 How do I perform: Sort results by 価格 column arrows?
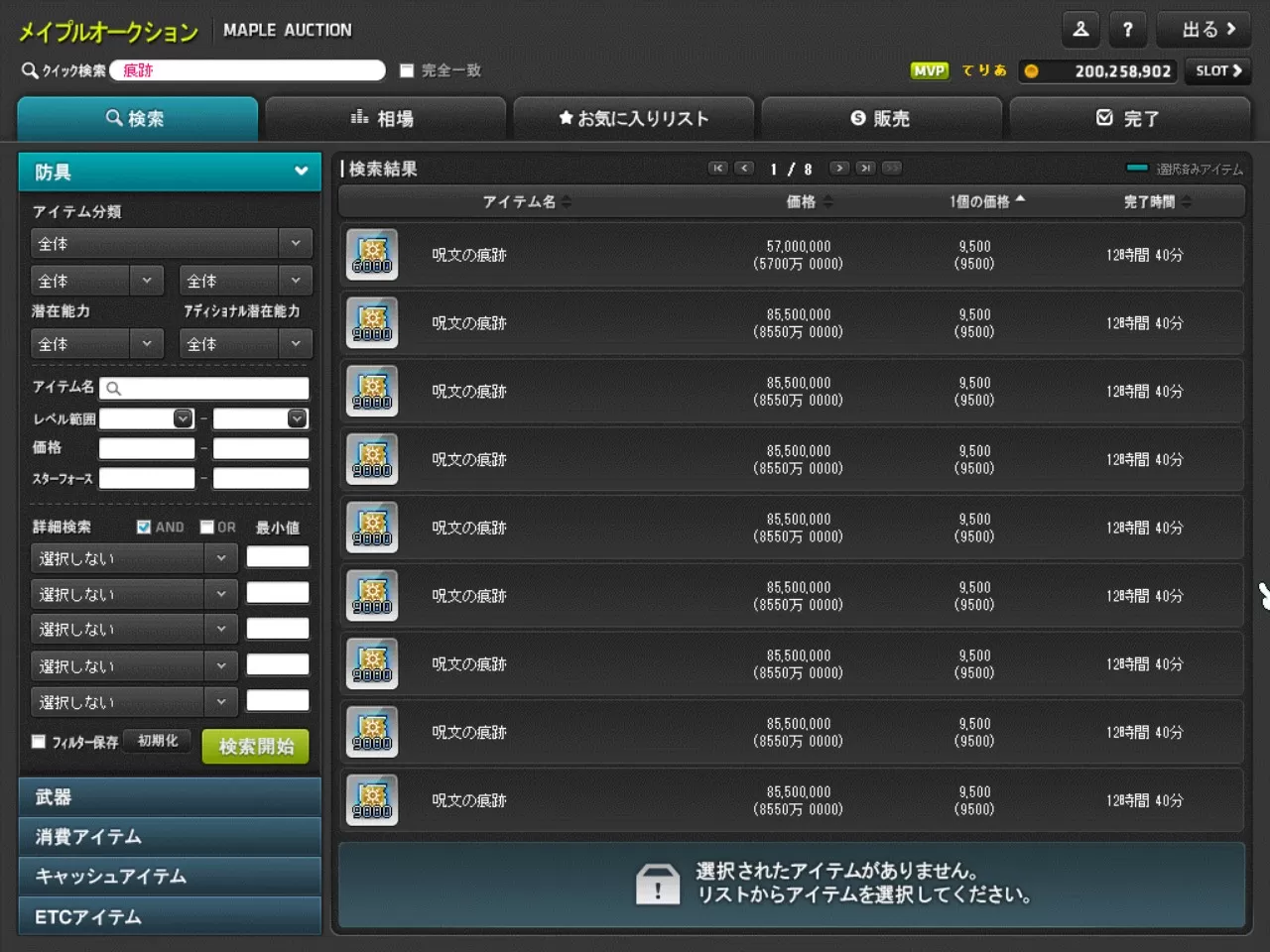[x=828, y=201]
